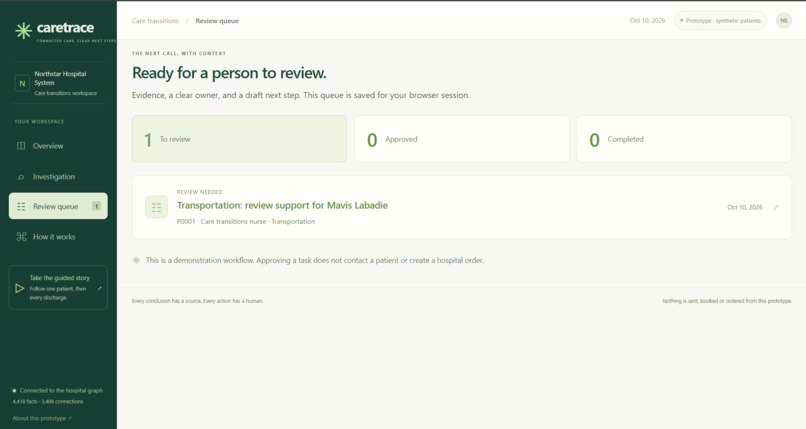The image size is (806, 429).
Task: Open the arrow icon on Transportation task row
Action: click(776, 208)
